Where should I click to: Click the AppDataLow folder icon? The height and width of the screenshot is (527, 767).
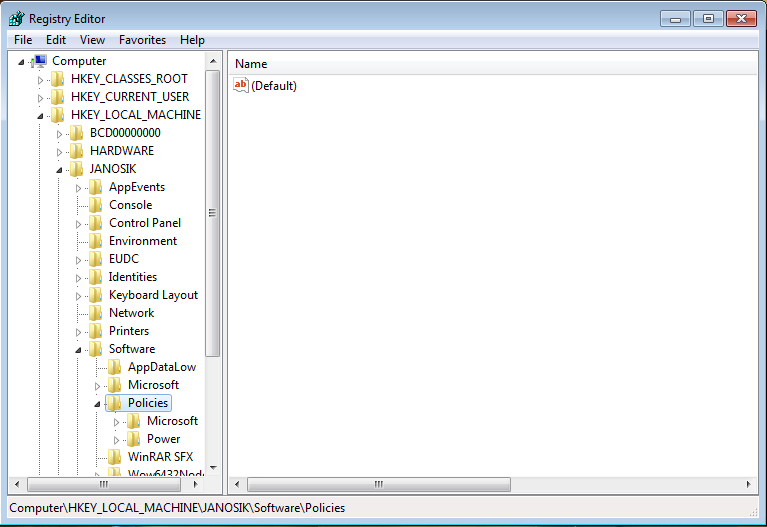115,367
